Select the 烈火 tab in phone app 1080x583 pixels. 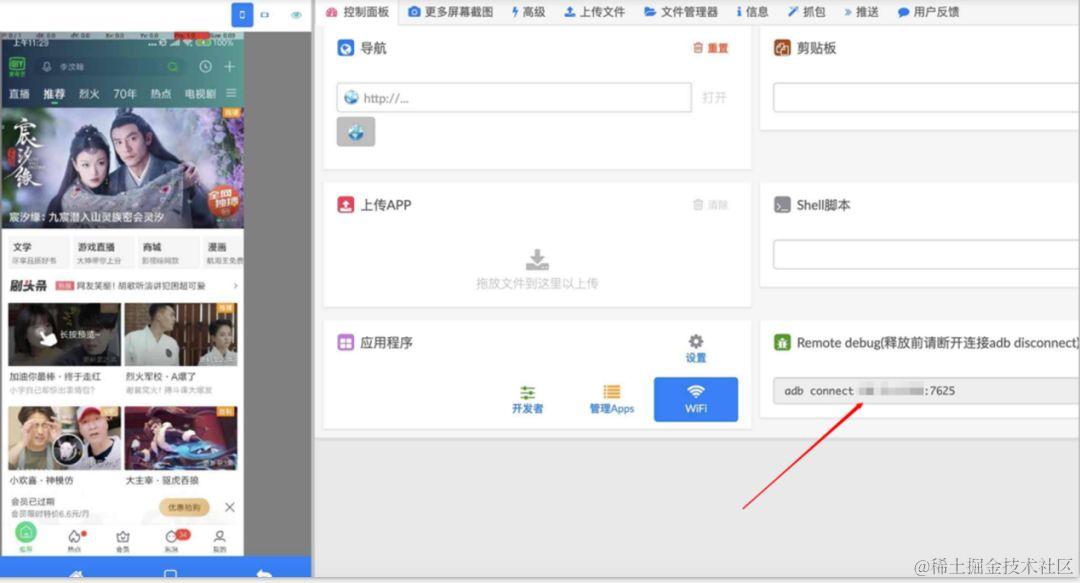89,93
